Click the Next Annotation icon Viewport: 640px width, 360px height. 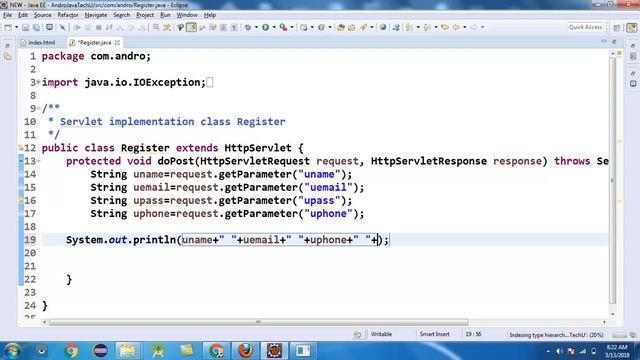point(409,27)
